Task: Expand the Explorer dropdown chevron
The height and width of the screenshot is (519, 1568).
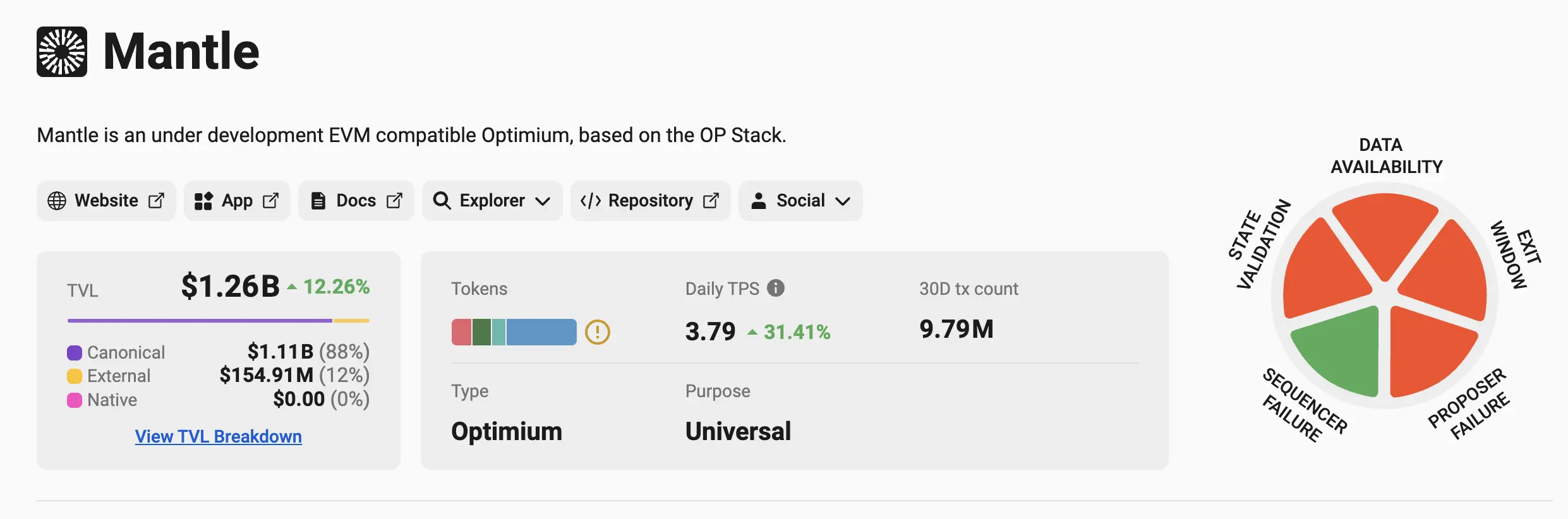Action: (543, 201)
